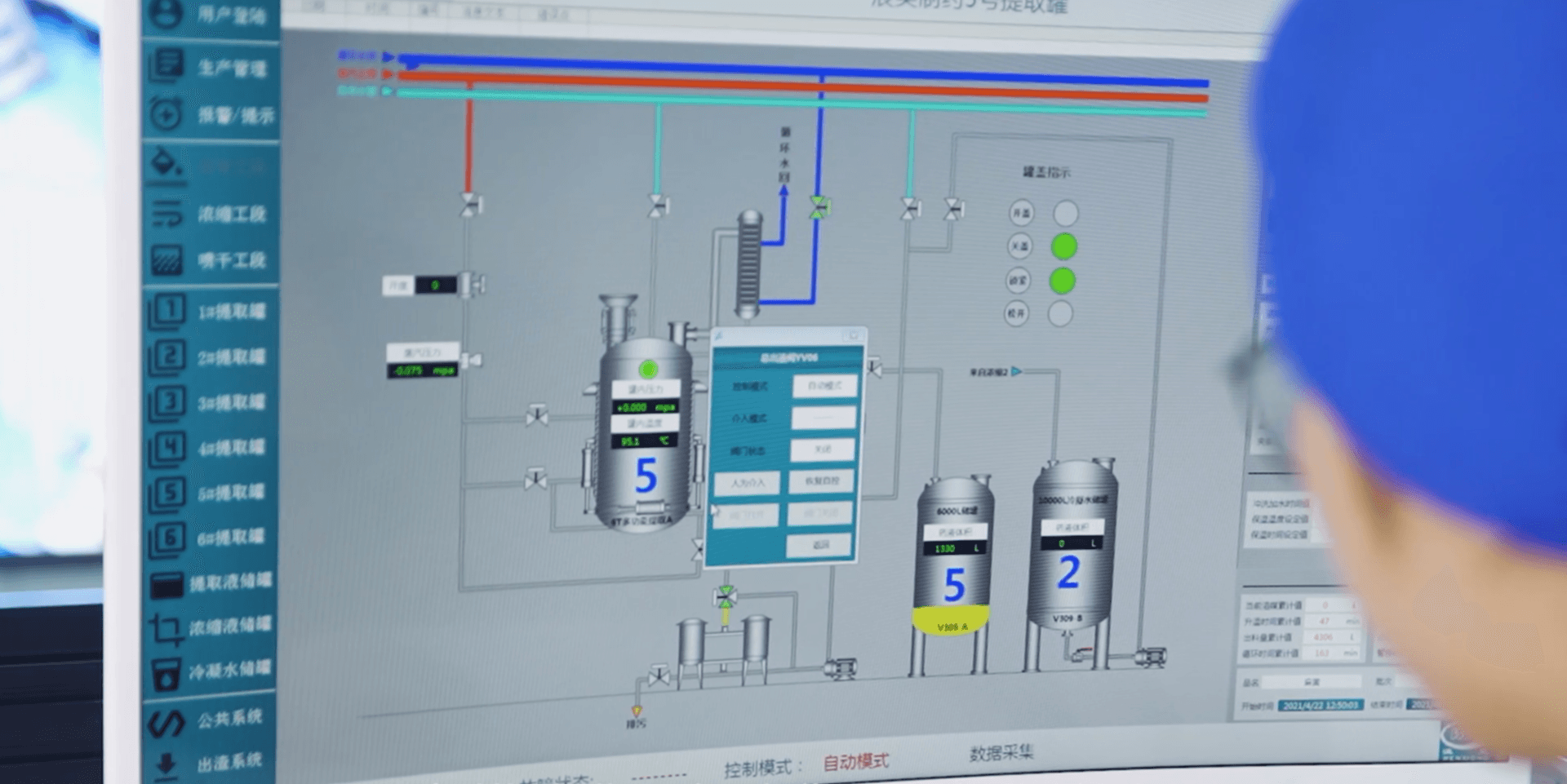Click the grey 开盖 indicator lamp
The height and width of the screenshot is (784, 1567).
pos(1065,214)
